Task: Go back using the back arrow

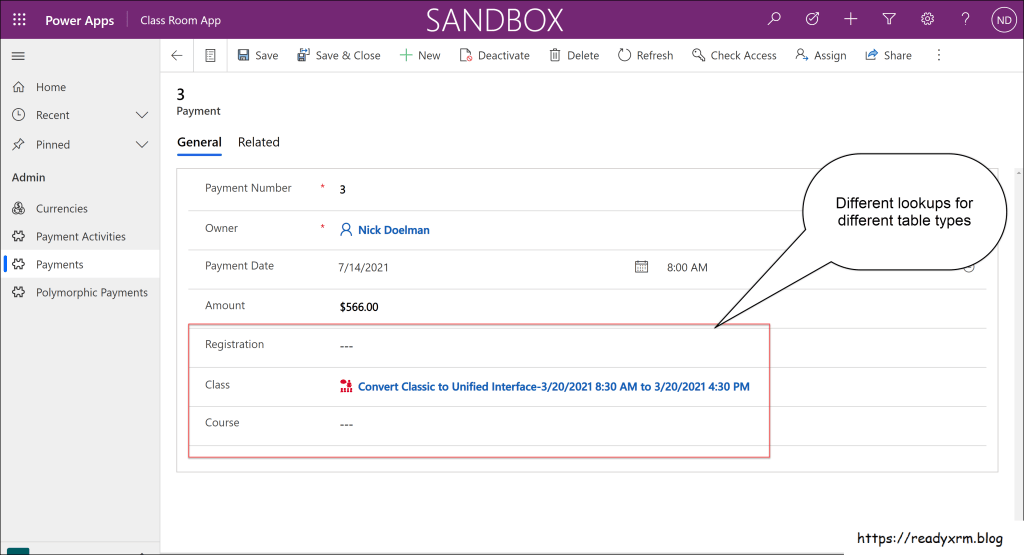Action: (x=177, y=56)
